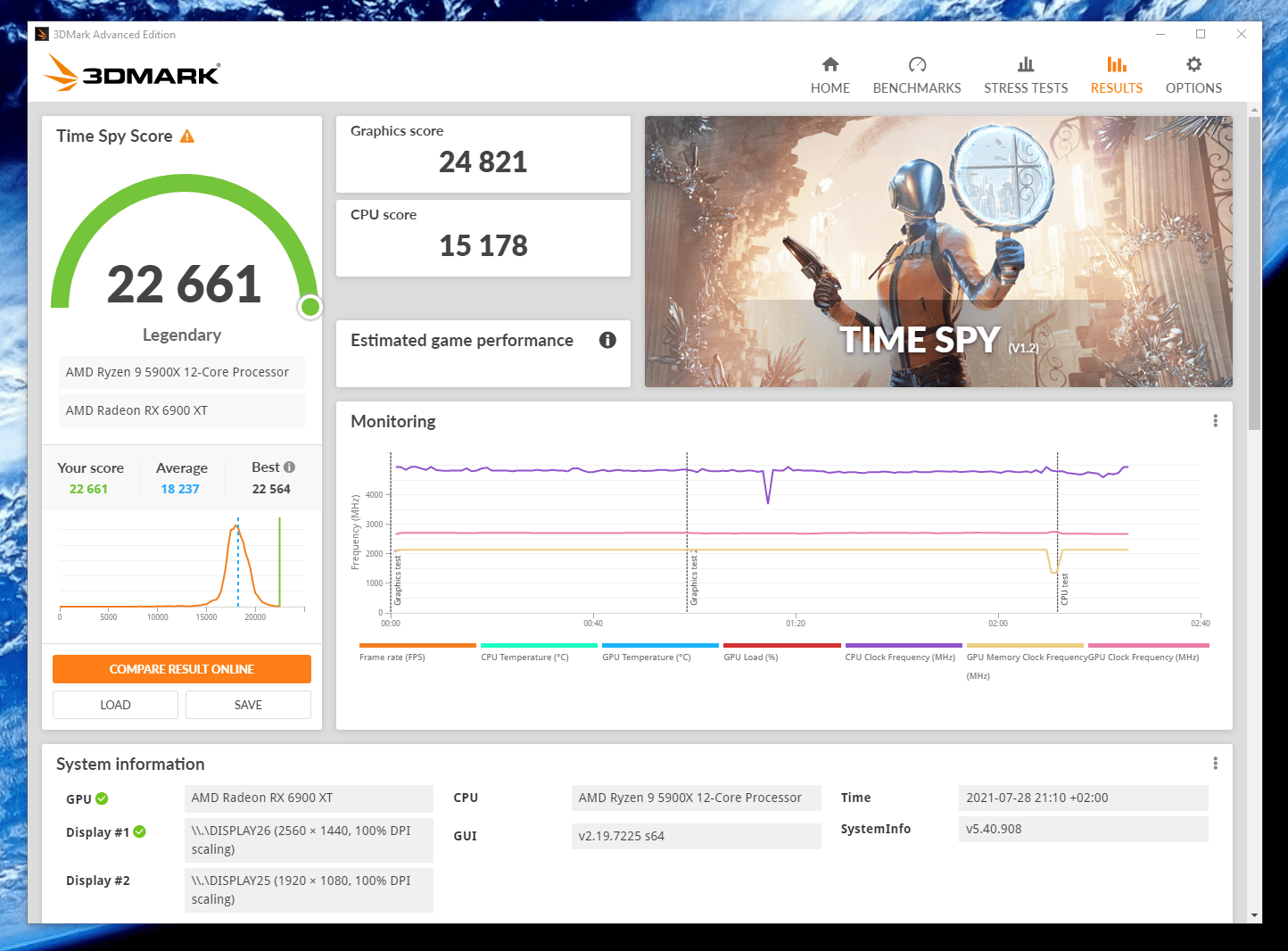Click AMD Ryzen 9 5900X under score gauge

tap(182, 372)
